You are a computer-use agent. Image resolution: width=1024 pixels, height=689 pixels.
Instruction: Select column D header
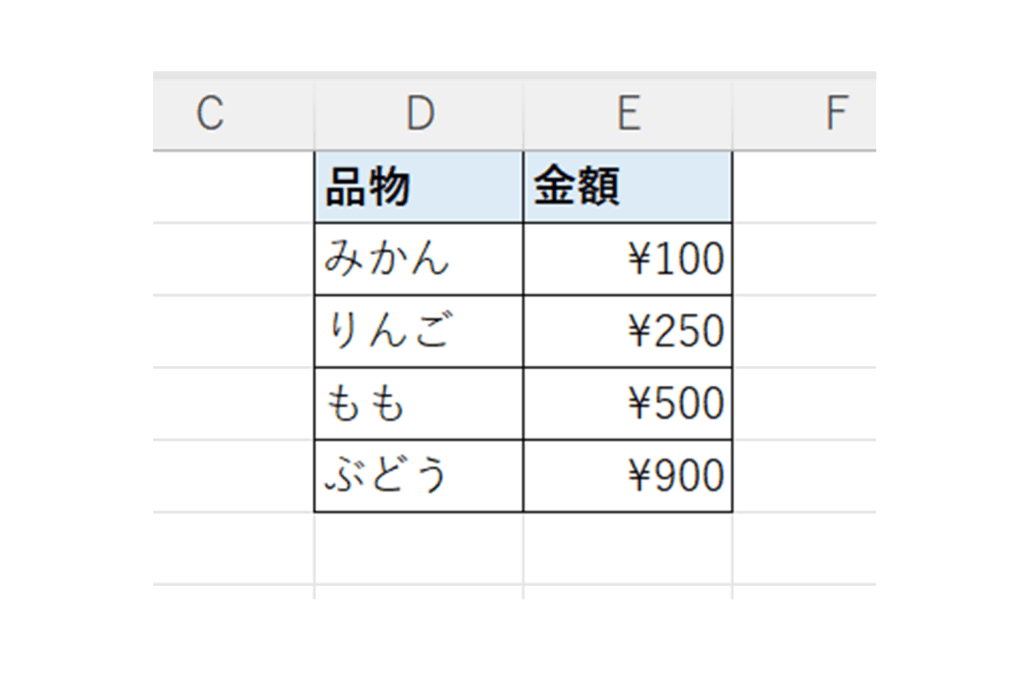click(x=419, y=114)
